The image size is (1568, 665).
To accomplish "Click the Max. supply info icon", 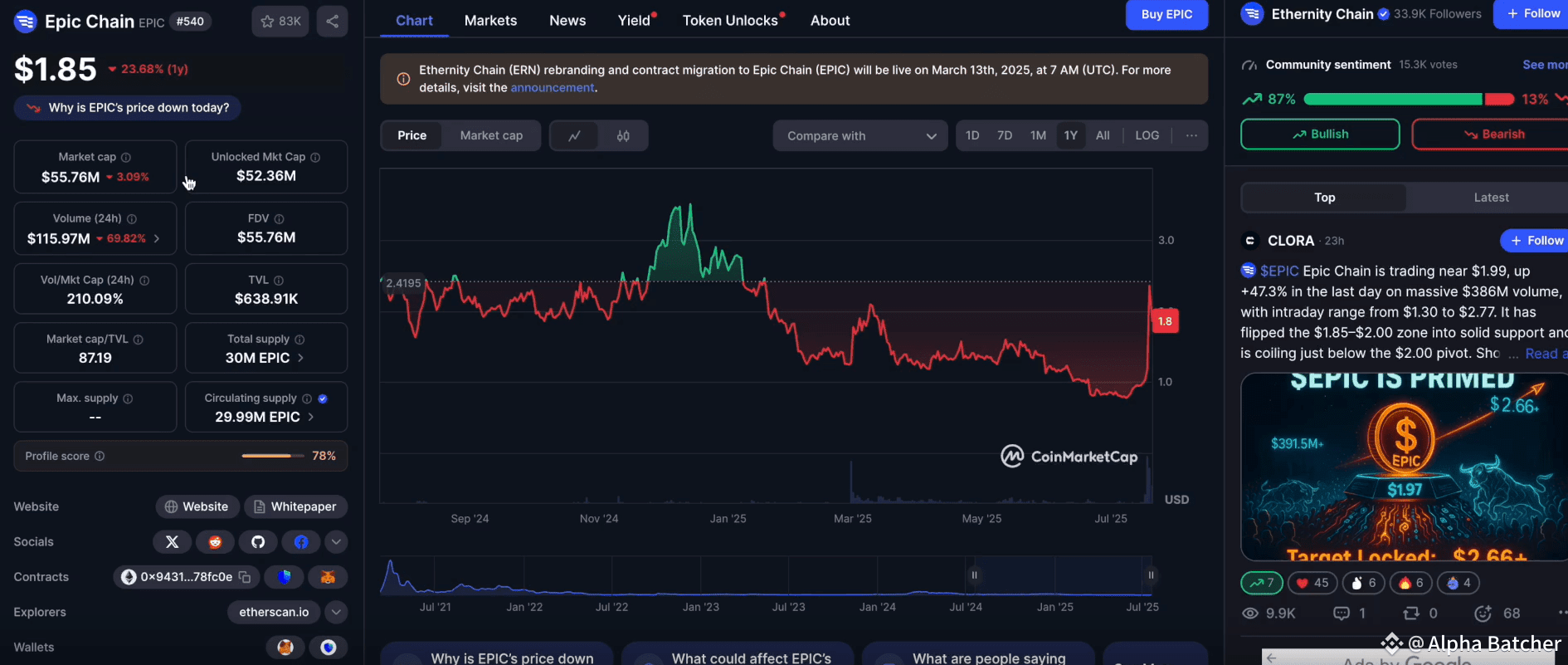I will 128,399.
